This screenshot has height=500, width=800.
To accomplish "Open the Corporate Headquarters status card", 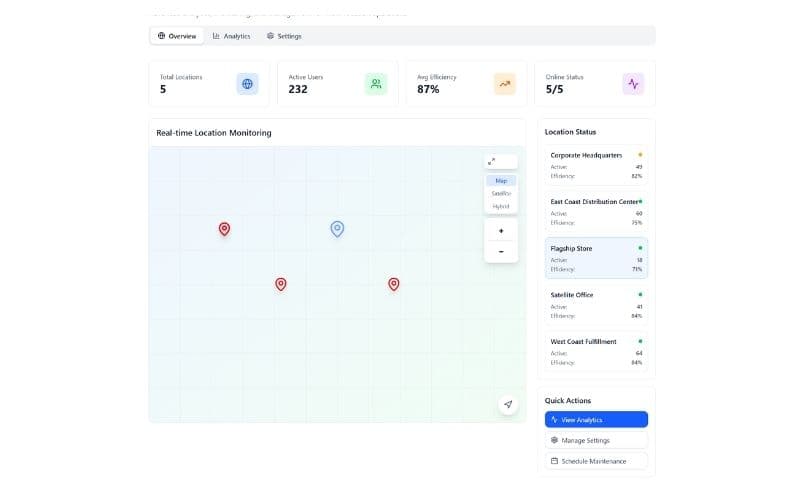I will coord(596,165).
